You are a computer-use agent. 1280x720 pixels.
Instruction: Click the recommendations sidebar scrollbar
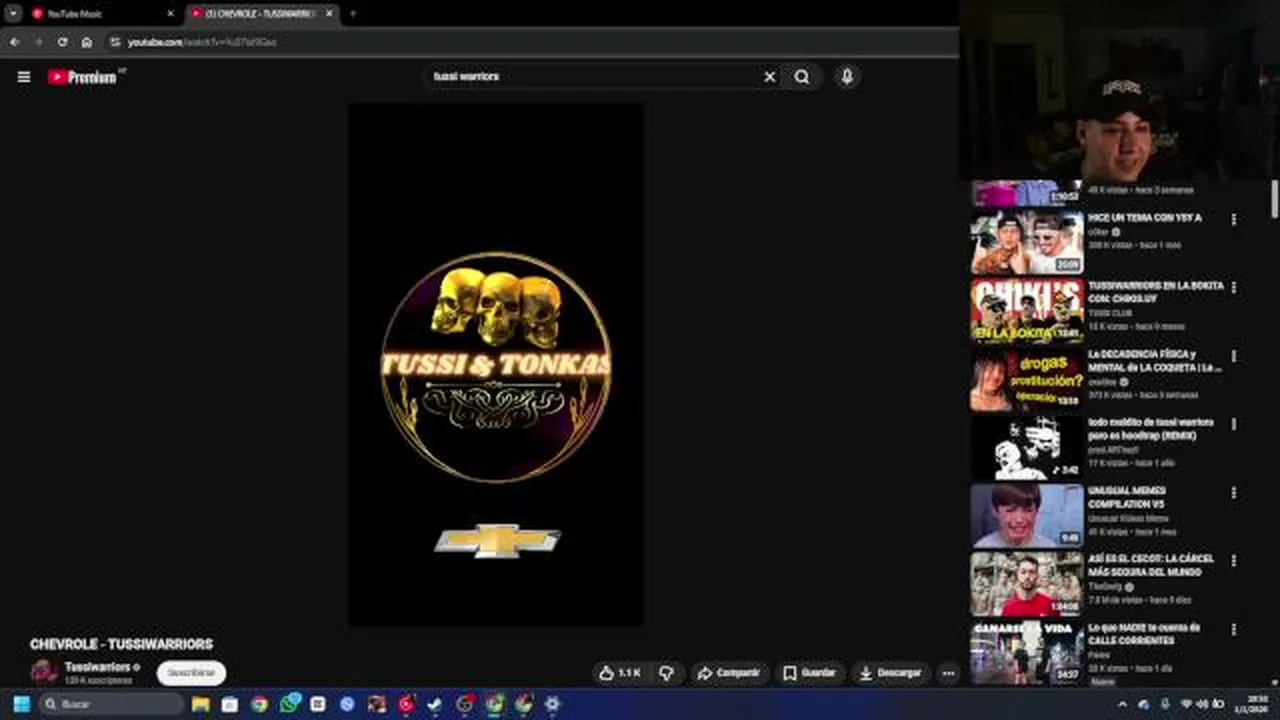(1274, 198)
